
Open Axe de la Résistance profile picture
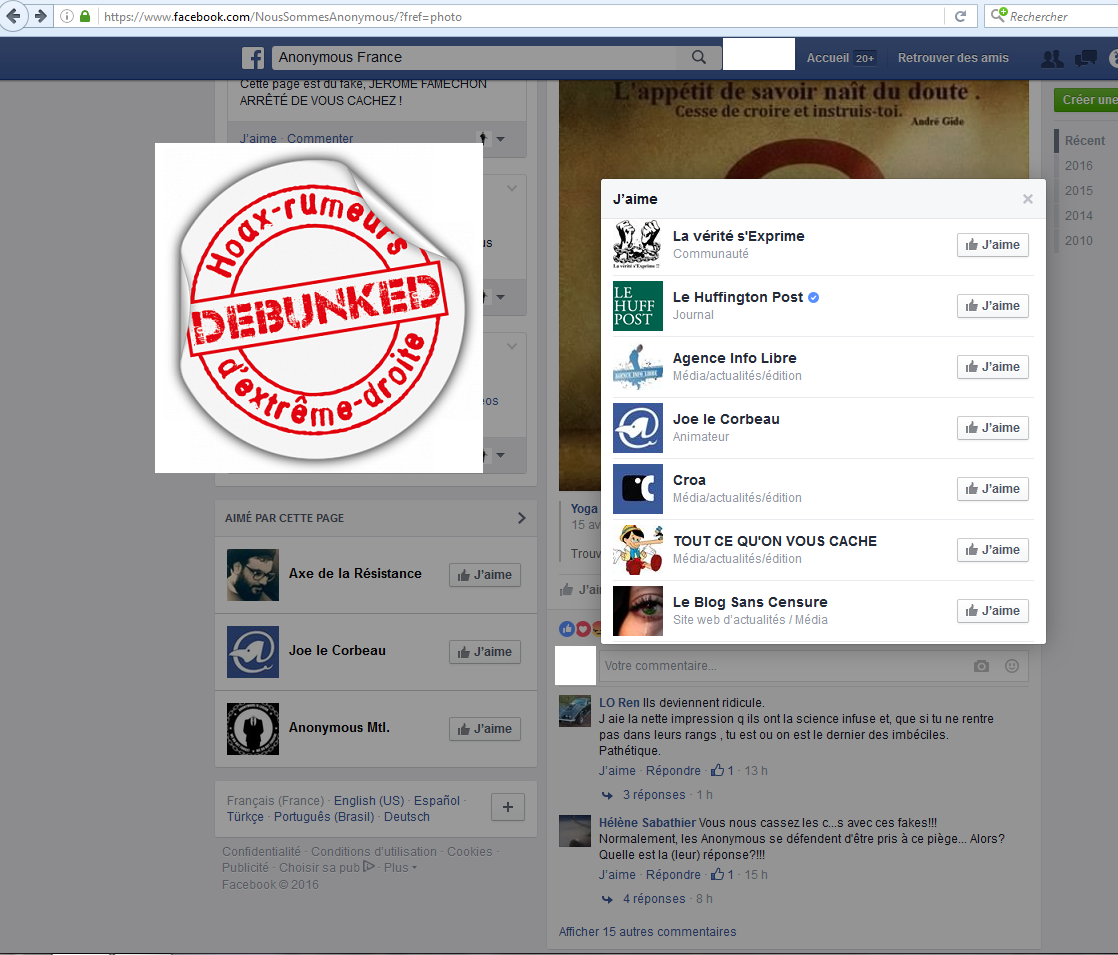pos(252,575)
